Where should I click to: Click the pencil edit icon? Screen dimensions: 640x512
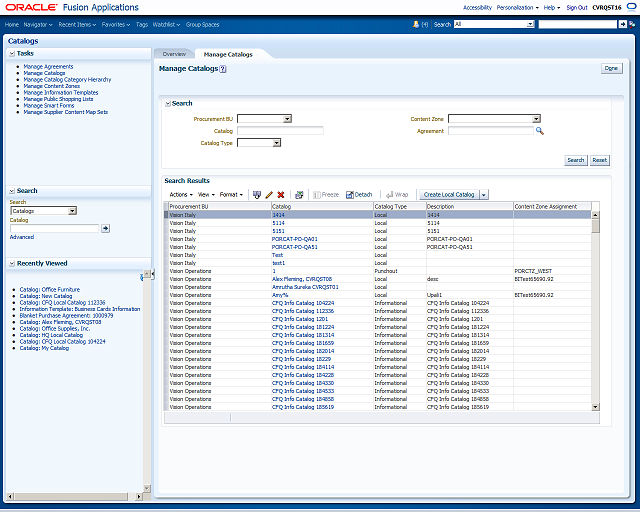click(269, 195)
